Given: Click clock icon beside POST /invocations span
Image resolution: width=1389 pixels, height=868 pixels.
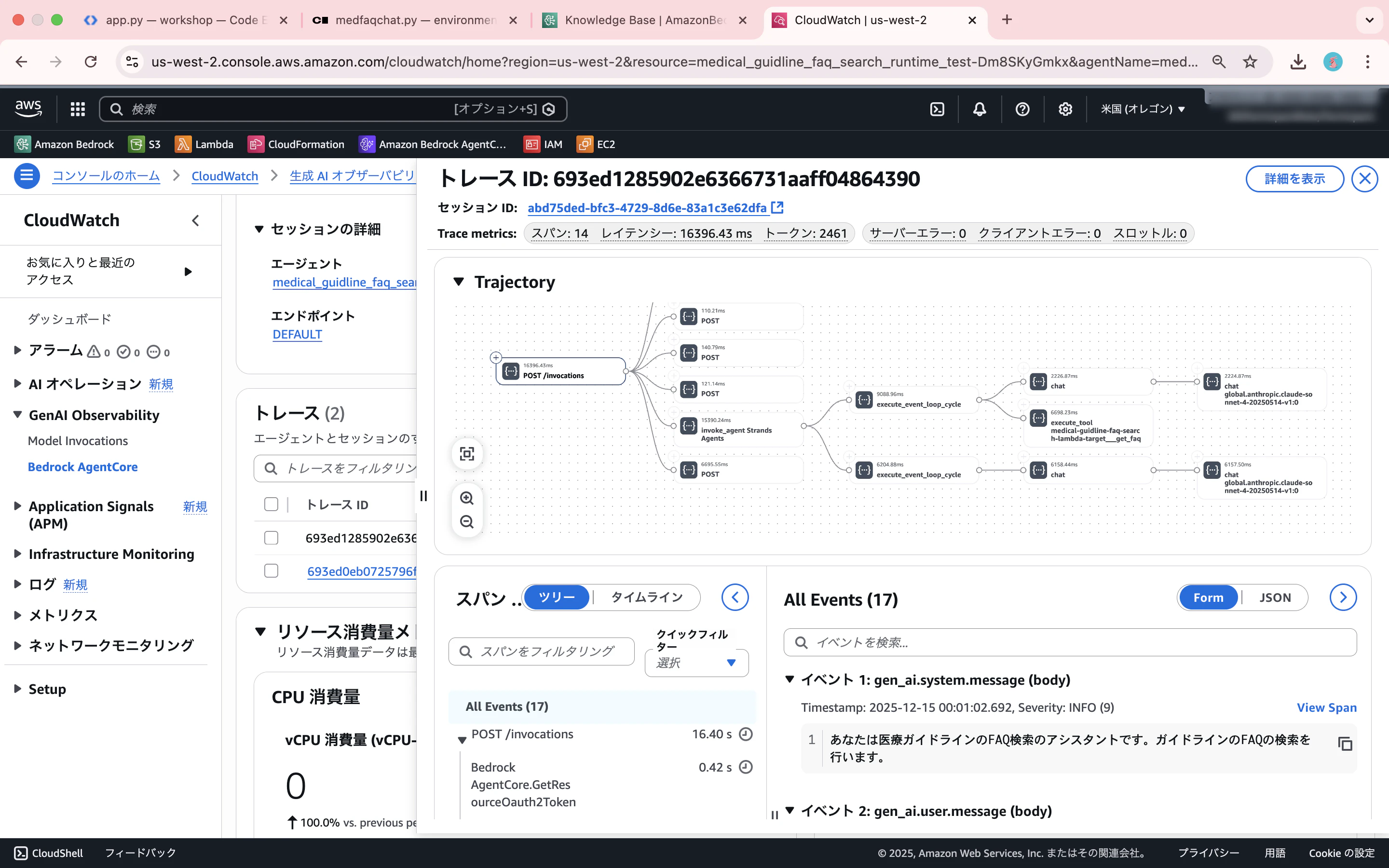Looking at the screenshot, I should tap(746, 734).
